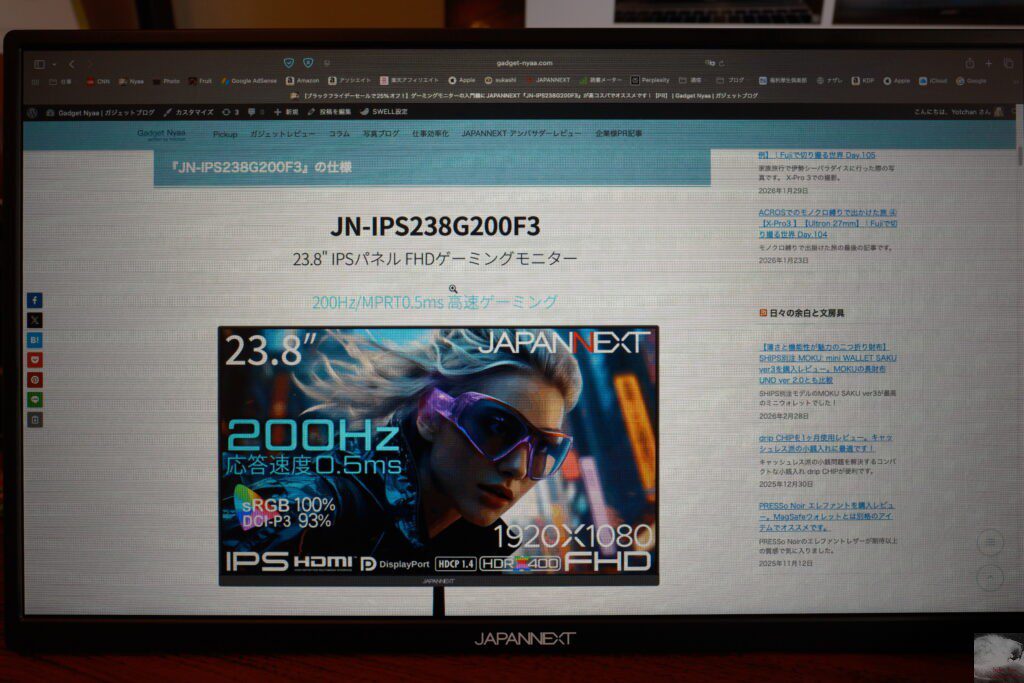The width and height of the screenshot is (1024, 683).
Task: Click the WordPress logo in the admin bar
Action: point(34,112)
